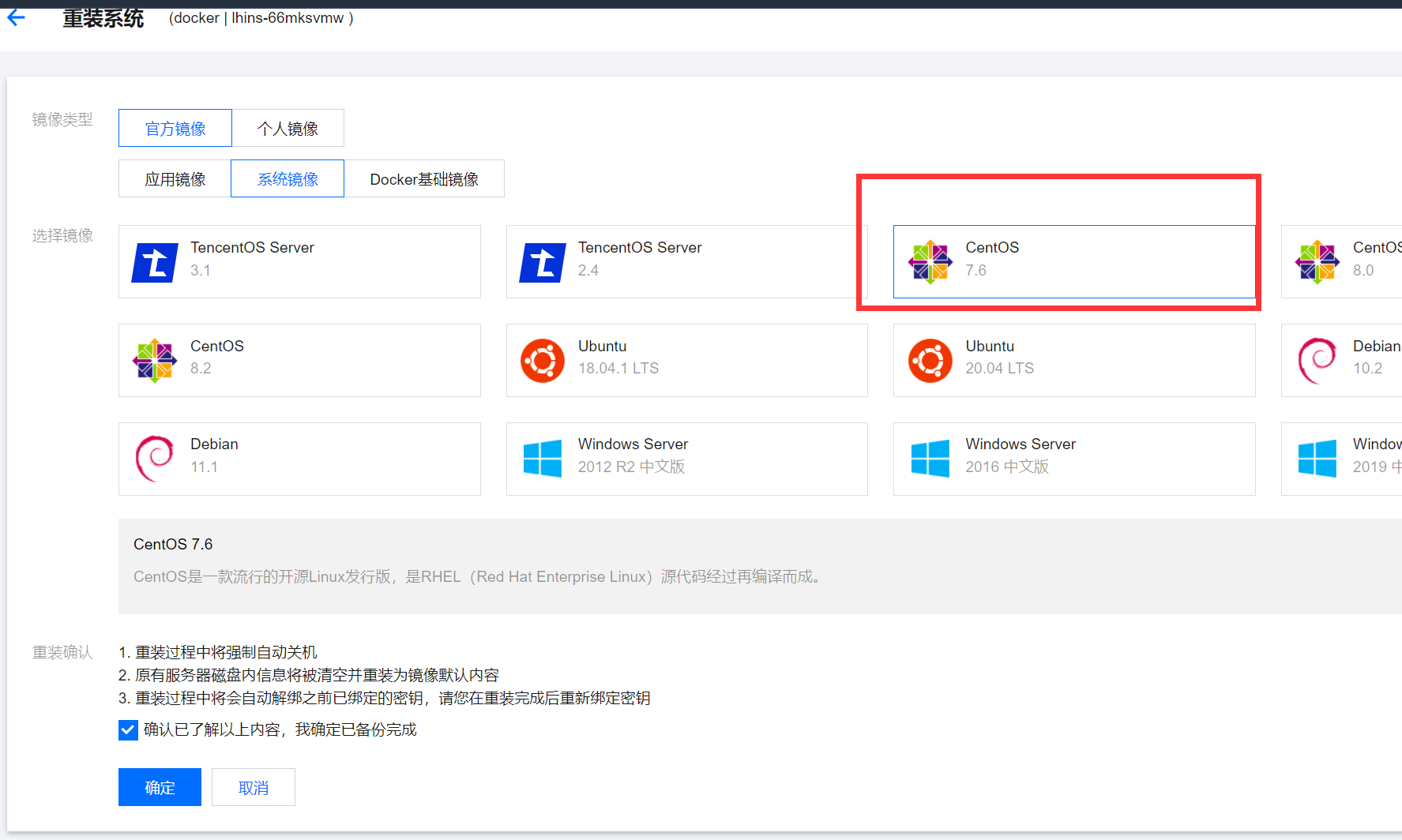Select the 系统镜像 tab
Viewport: 1402px width, 840px height.
point(288,178)
